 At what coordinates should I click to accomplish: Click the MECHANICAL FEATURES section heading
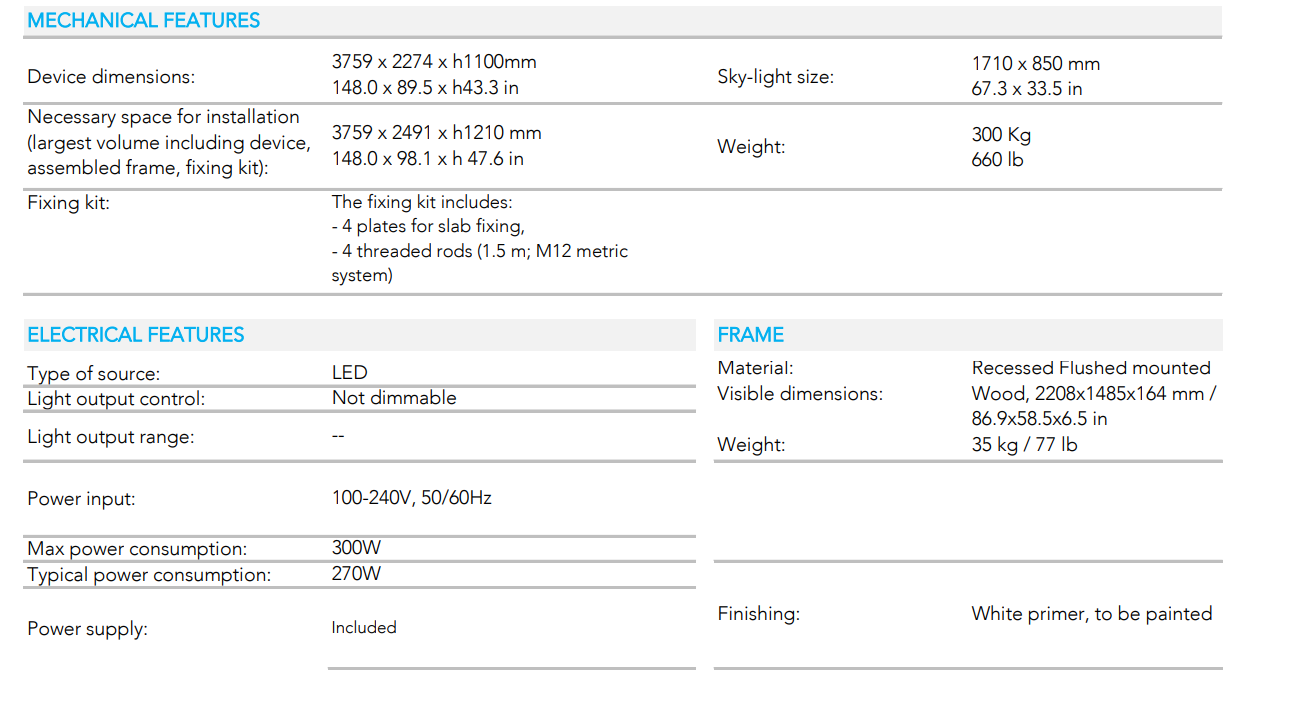tap(144, 20)
